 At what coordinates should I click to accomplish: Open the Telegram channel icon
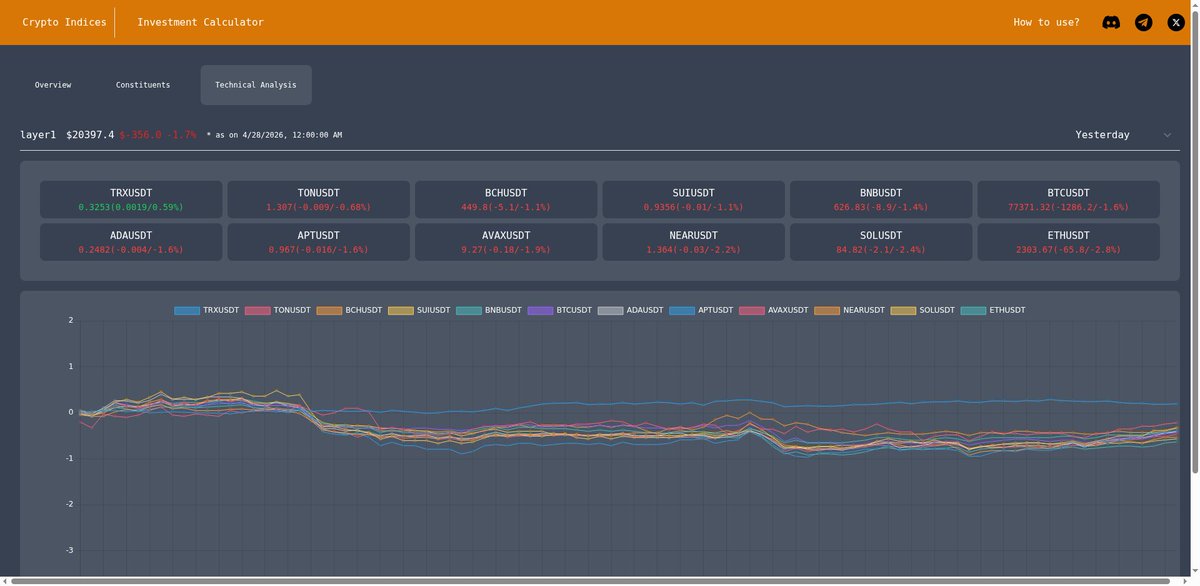pos(1143,21)
